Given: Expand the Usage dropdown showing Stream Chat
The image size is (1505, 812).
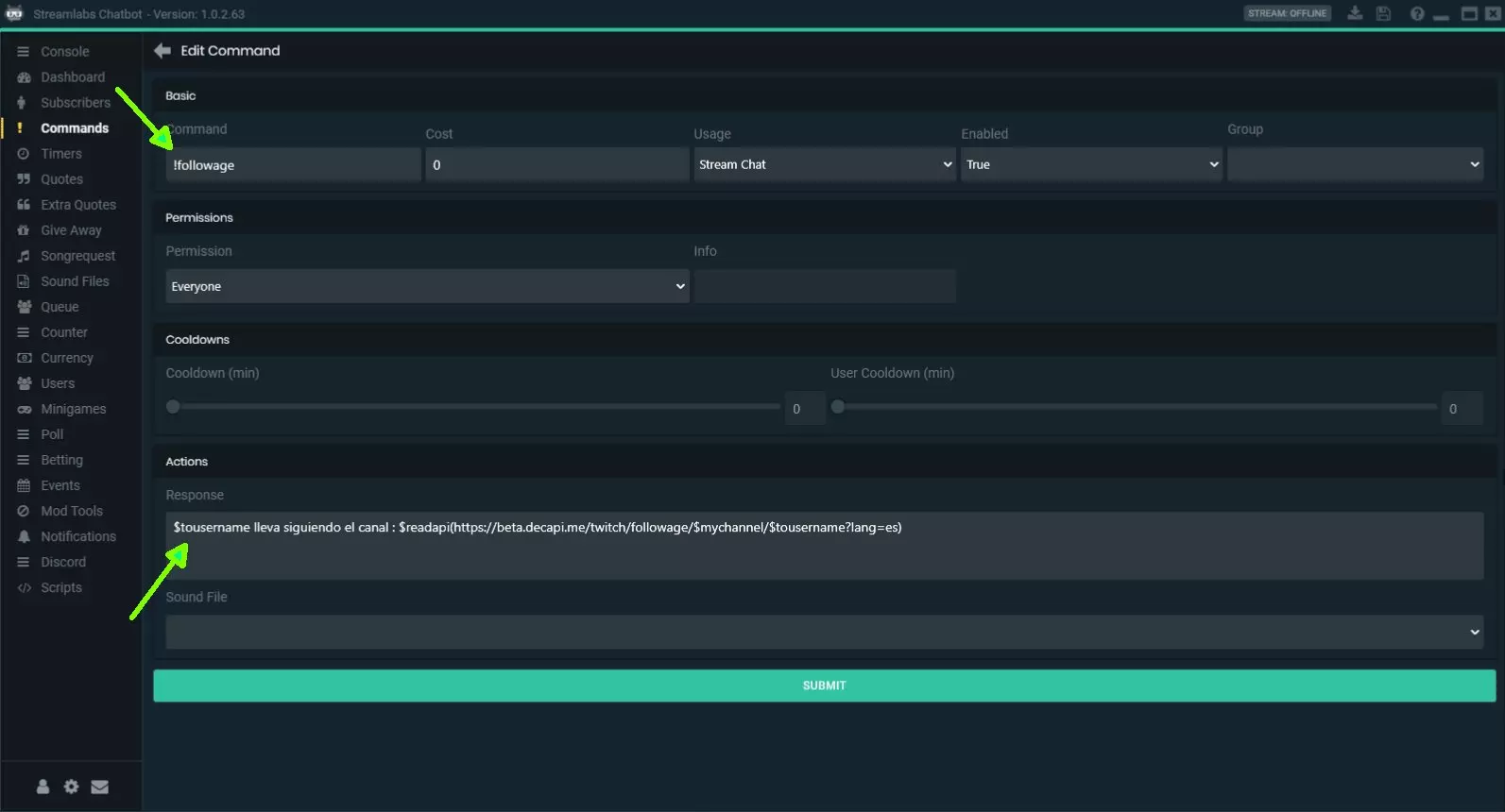Looking at the screenshot, I should pyautogui.click(x=824, y=164).
